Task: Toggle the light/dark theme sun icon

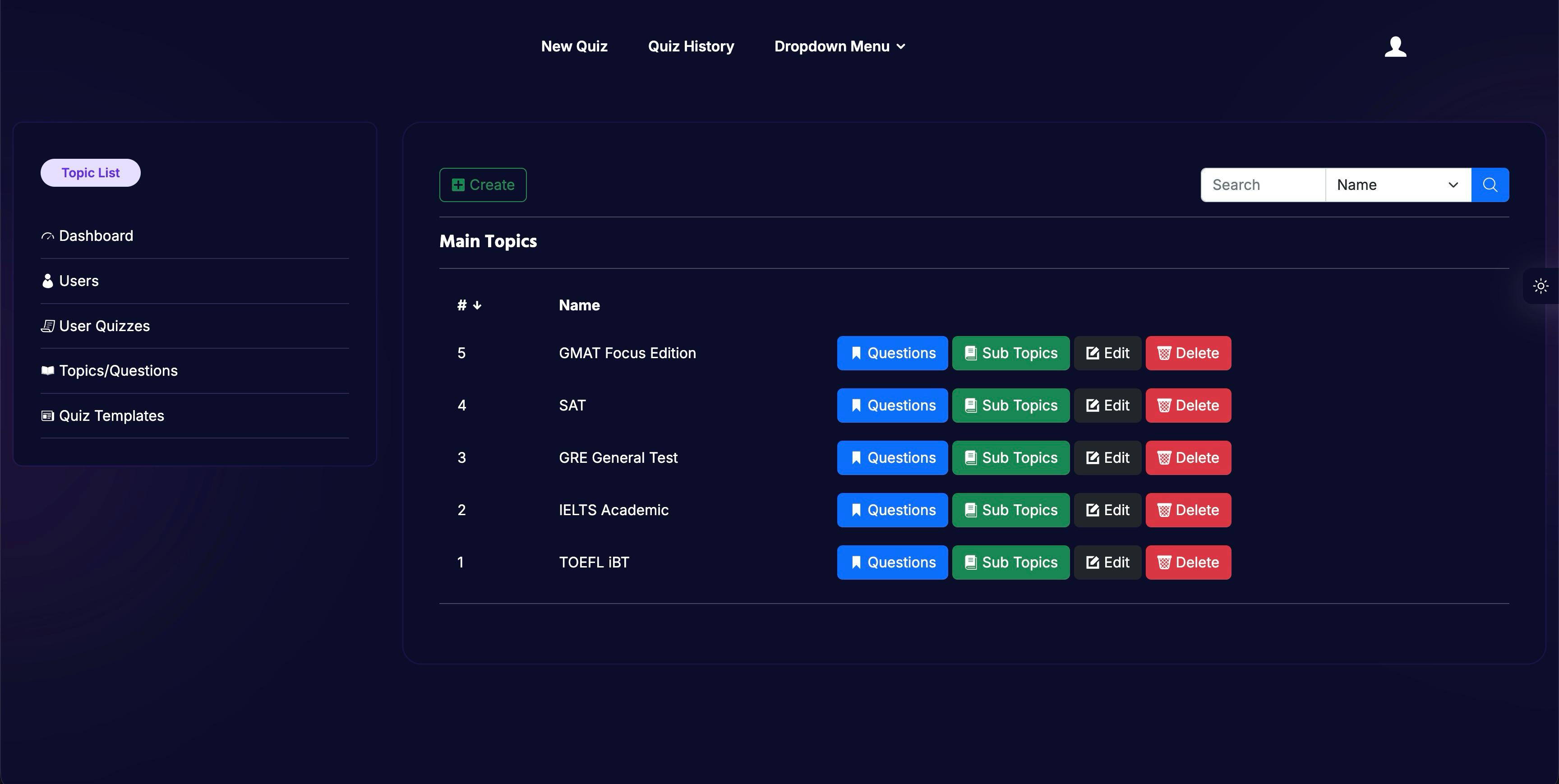Action: tap(1541, 286)
